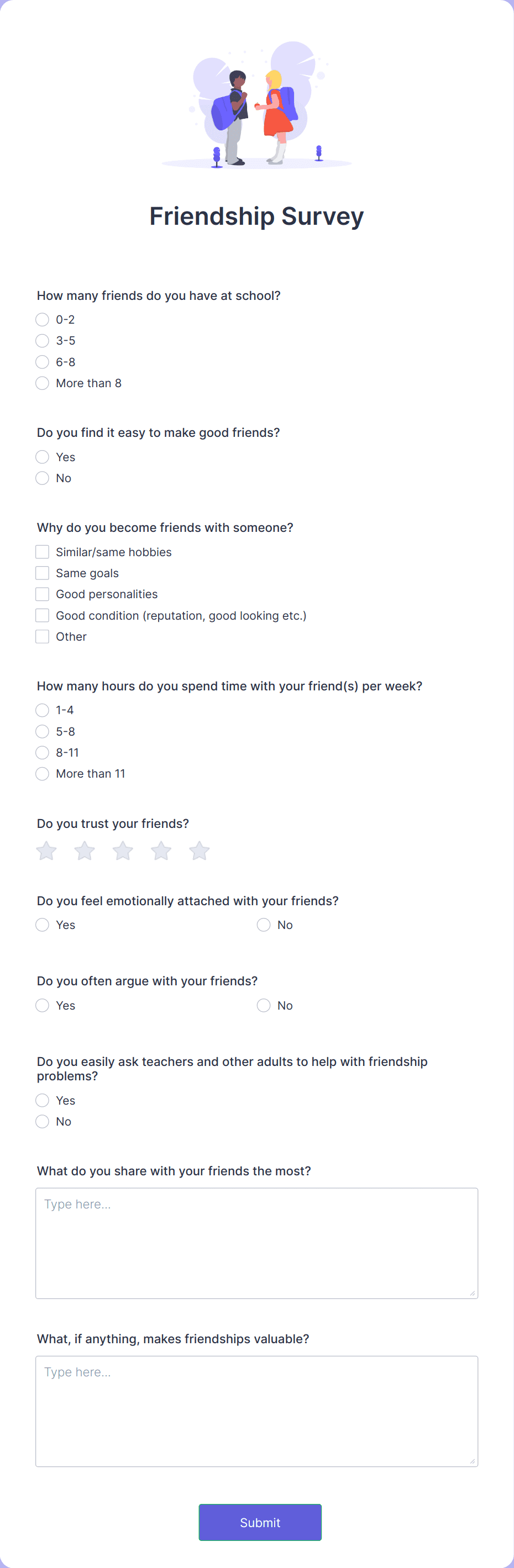This screenshot has height=1568, width=514.
Task: Choose More than 8 friends at school
Action: (42, 383)
